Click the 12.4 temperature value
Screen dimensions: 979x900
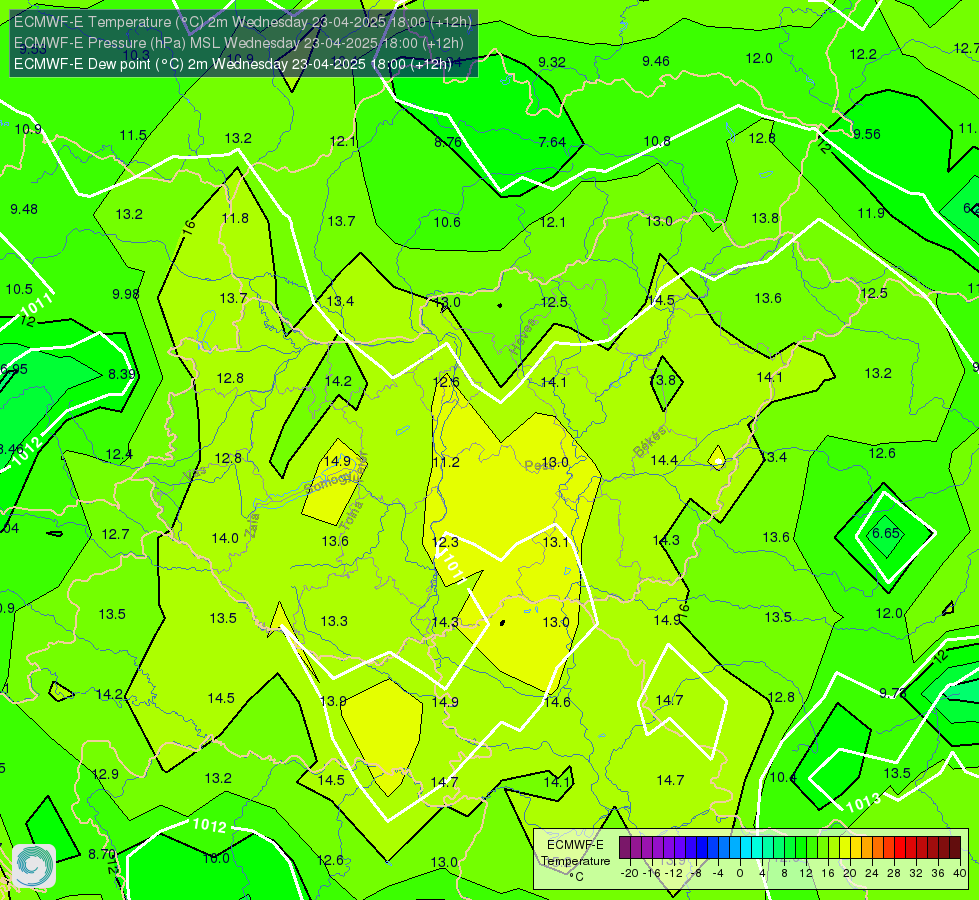(119, 455)
